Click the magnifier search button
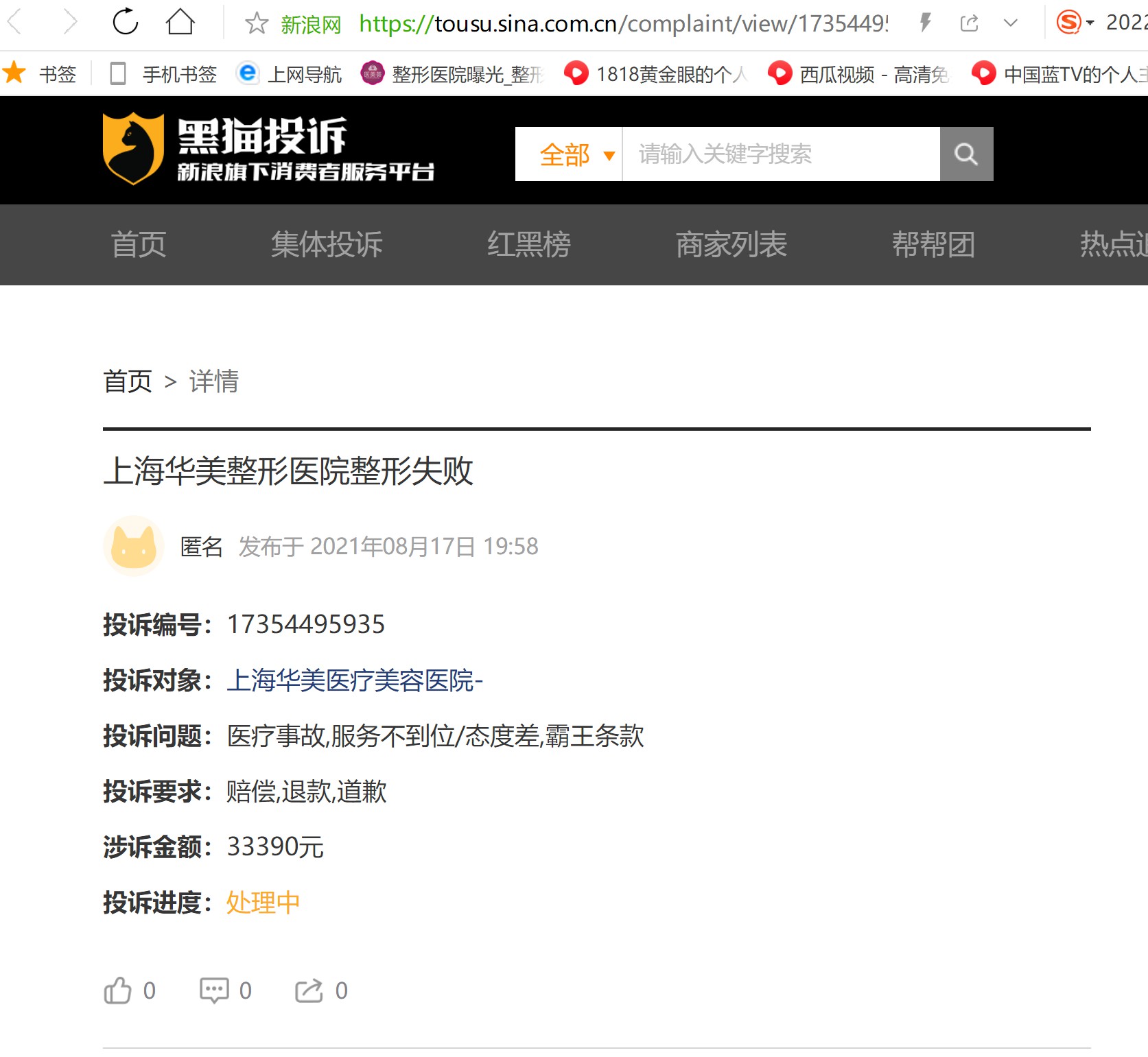 click(x=966, y=154)
